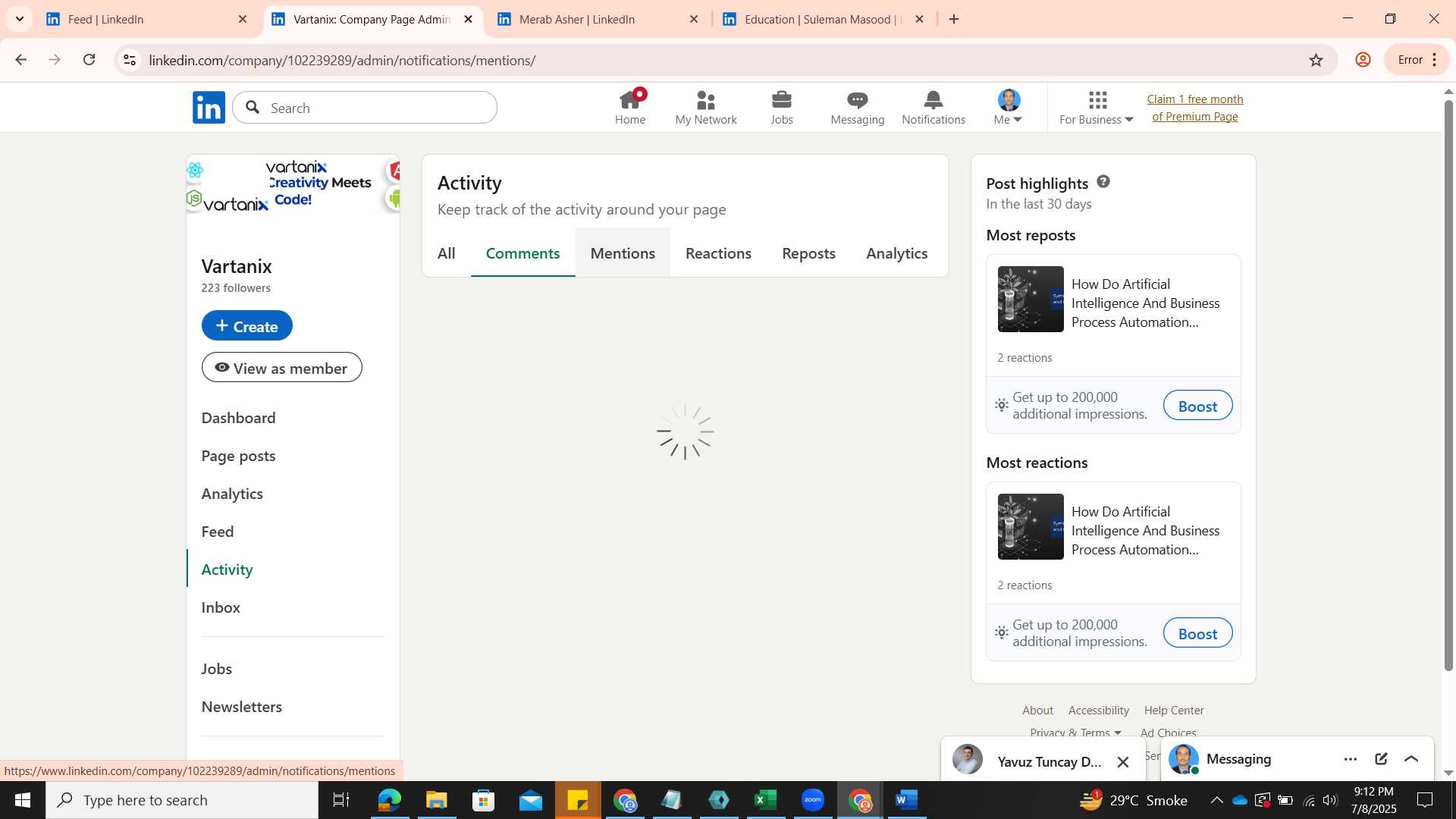Viewport: 1456px width, 819px height.
Task: Go back in browser history
Action: (x=21, y=60)
